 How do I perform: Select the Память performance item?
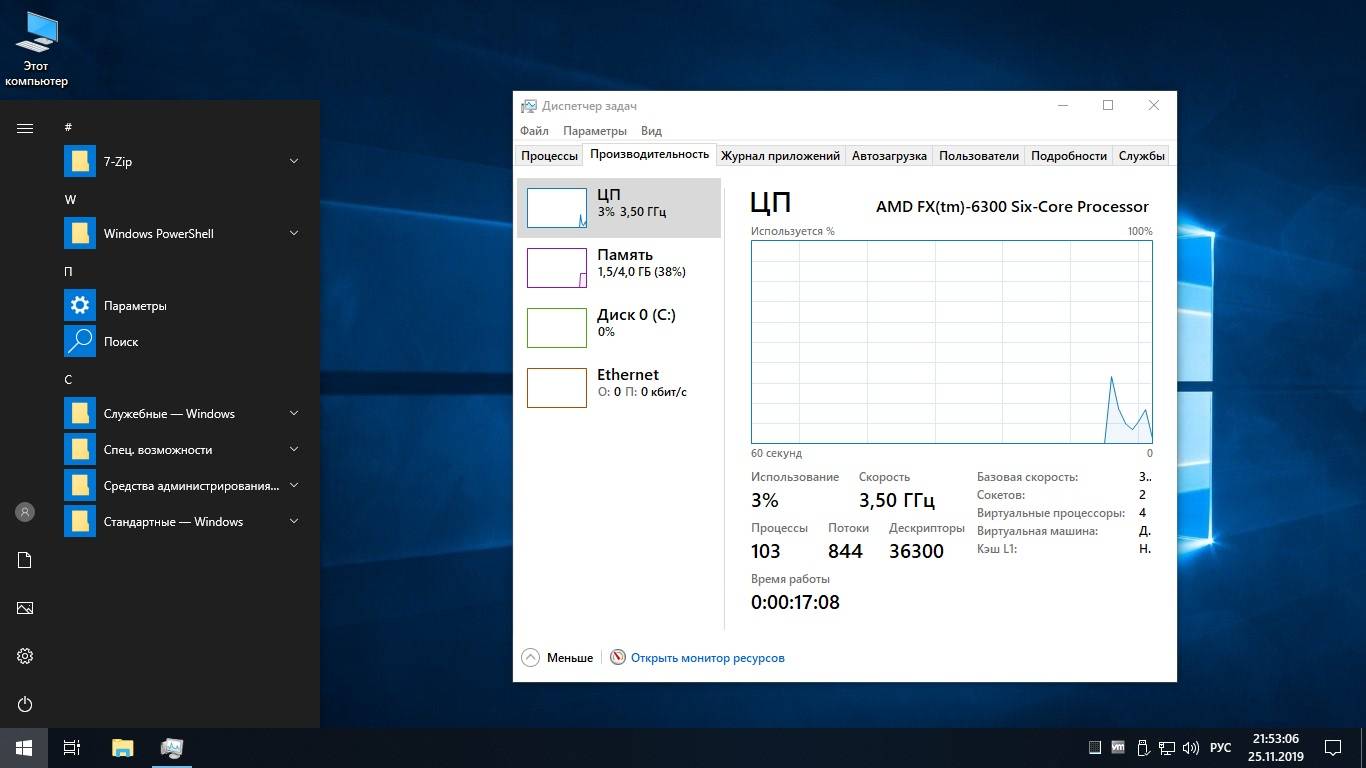(x=619, y=268)
